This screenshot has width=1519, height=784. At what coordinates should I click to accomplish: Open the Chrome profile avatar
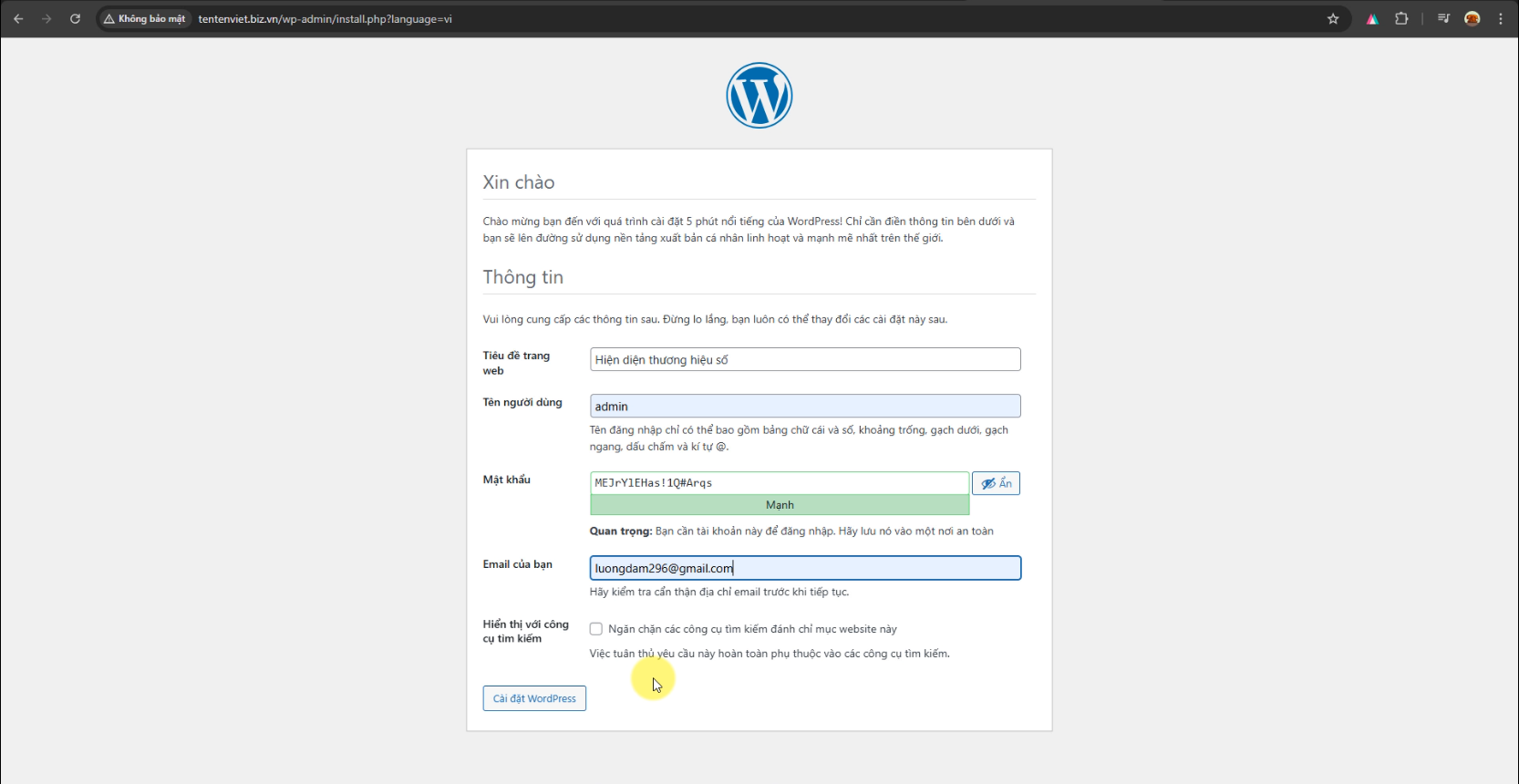pyautogui.click(x=1472, y=18)
